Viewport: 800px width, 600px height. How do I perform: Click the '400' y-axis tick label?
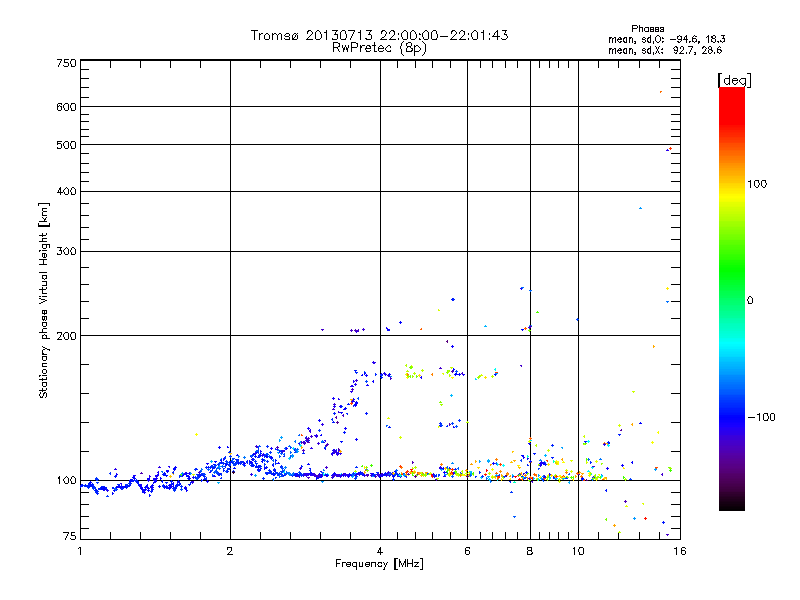click(67, 191)
